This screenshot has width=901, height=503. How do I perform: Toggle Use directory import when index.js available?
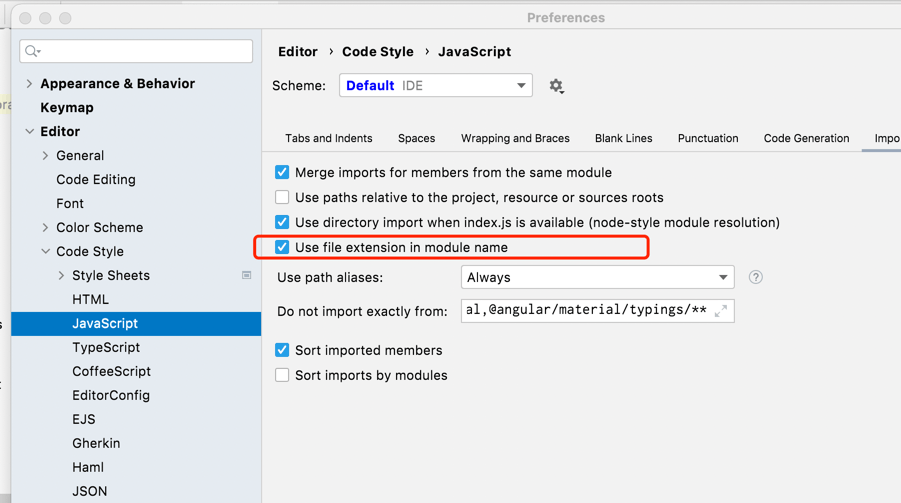pos(282,222)
